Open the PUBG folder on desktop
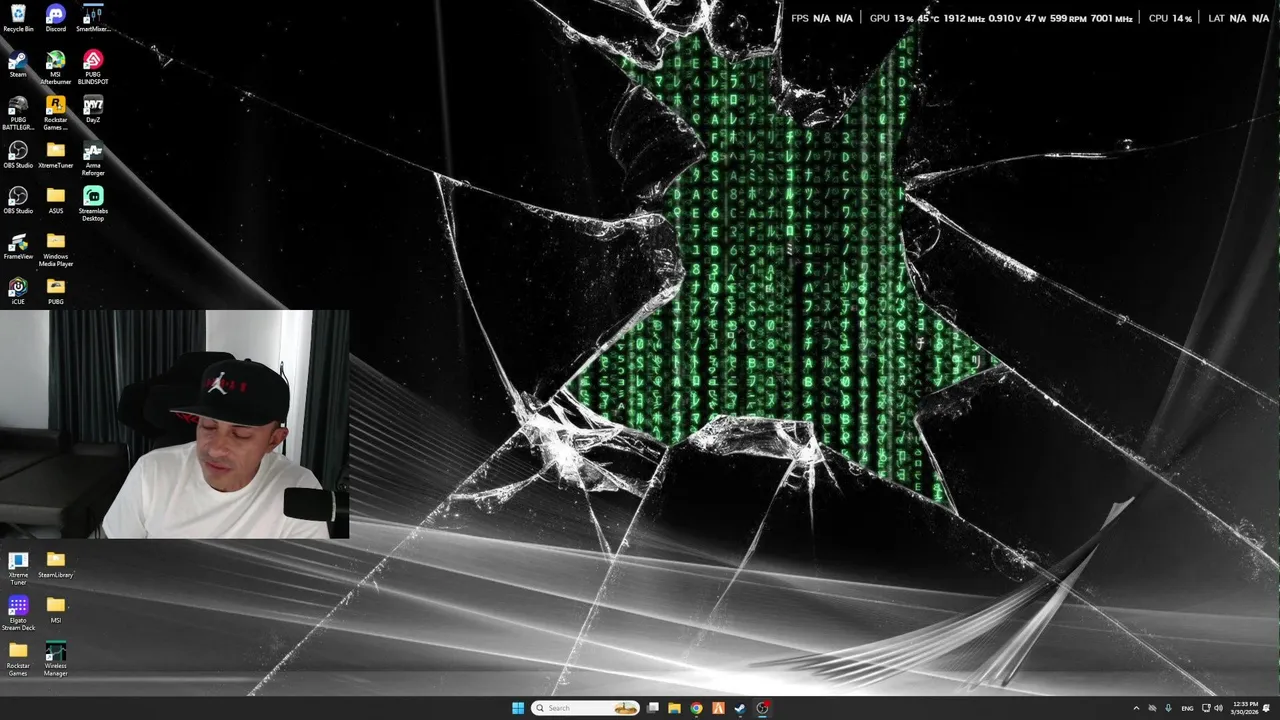This screenshot has height=720, width=1280. click(56, 291)
